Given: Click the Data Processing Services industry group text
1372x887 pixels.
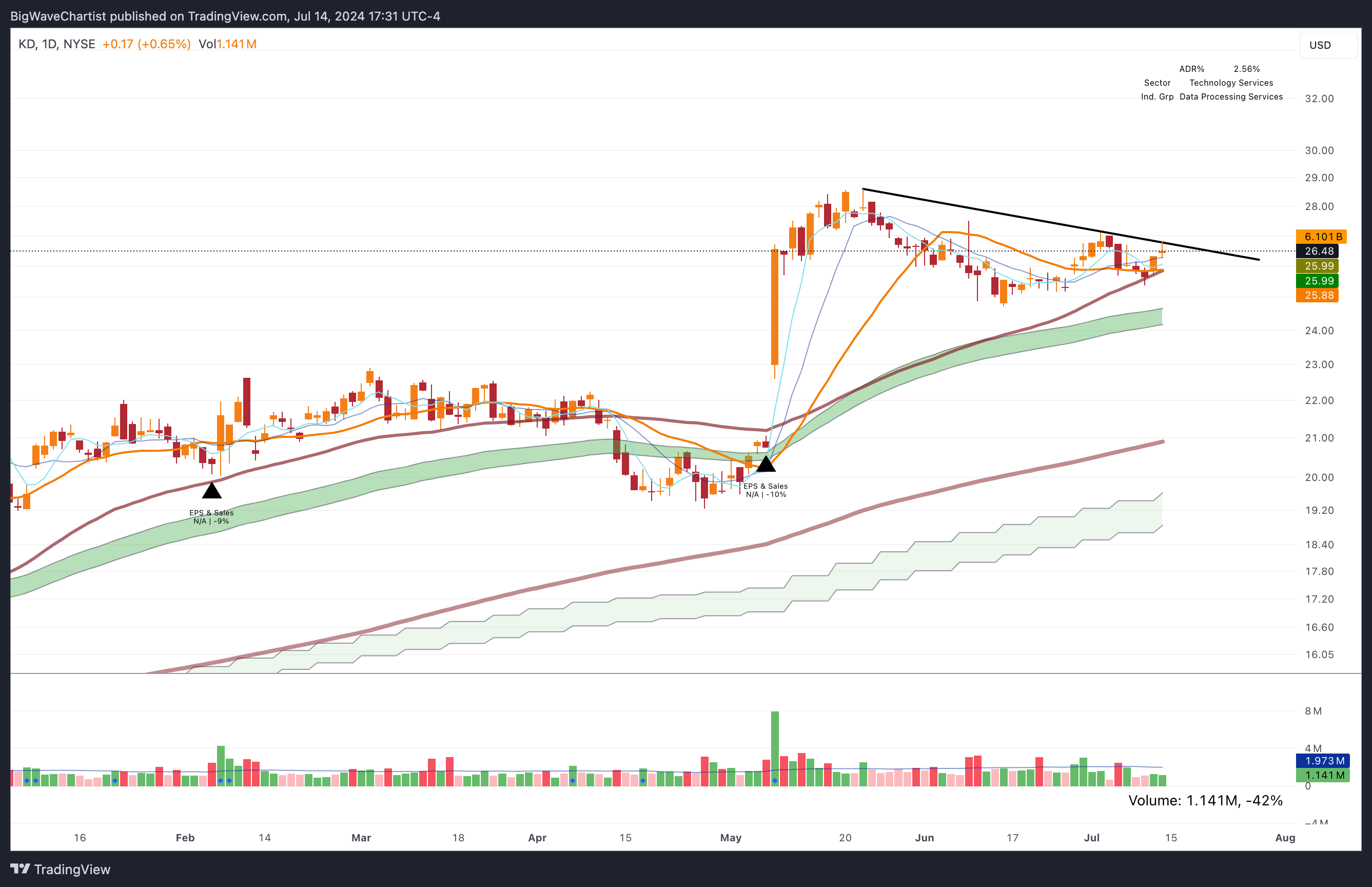Looking at the screenshot, I should pyautogui.click(x=1230, y=97).
